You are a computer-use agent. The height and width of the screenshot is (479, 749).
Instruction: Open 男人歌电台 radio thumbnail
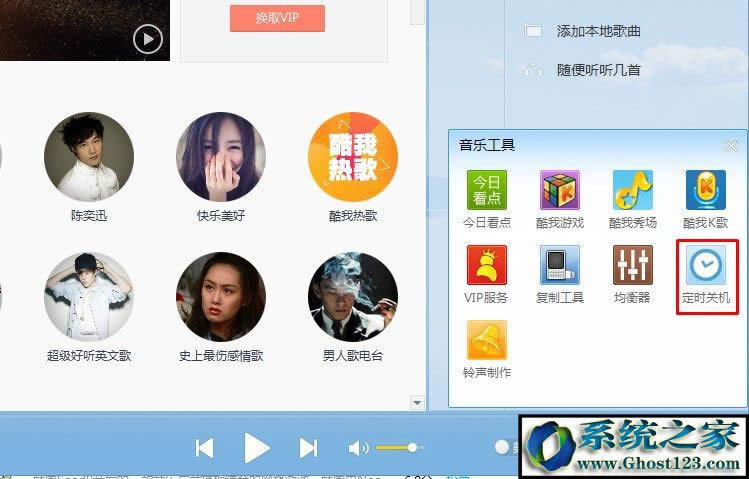click(353, 297)
